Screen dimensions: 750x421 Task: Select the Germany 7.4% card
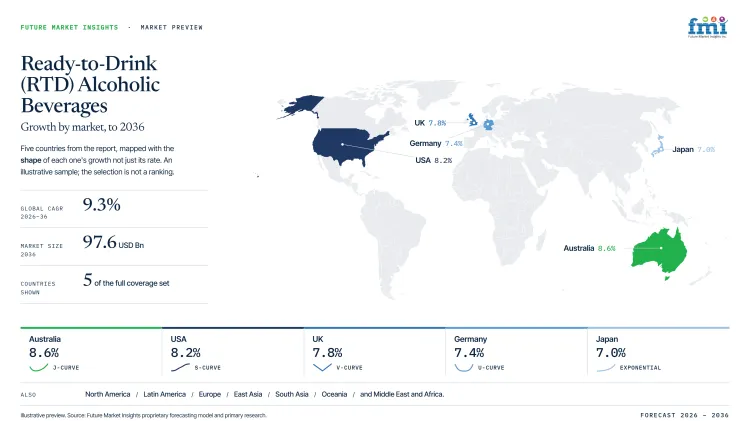[516, 354]
